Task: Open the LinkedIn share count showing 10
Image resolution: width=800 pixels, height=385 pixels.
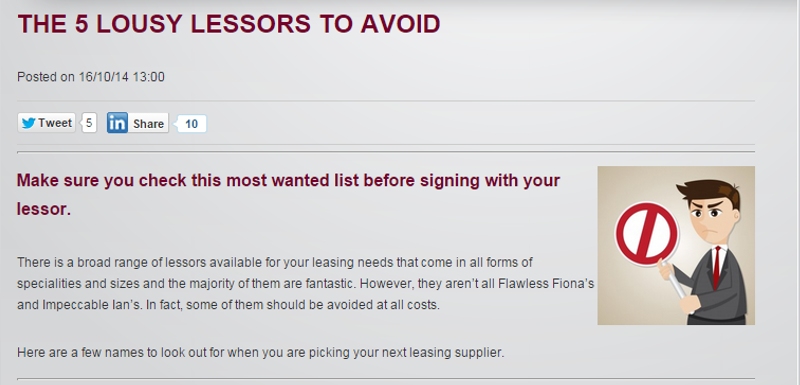Action: click(191, 124)
